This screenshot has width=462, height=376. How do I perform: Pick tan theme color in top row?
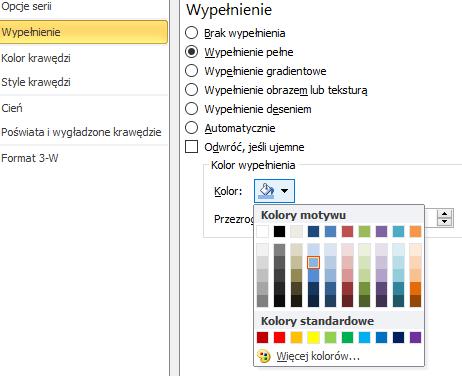click(x=297, y=231)
